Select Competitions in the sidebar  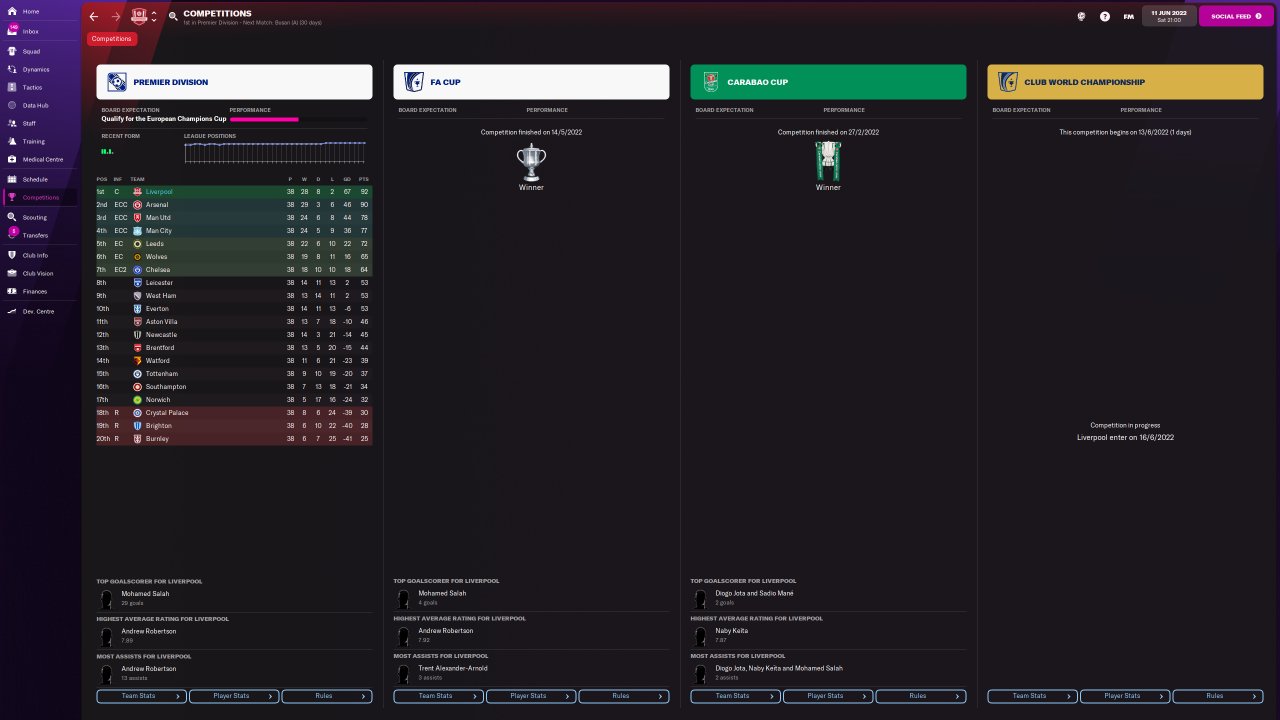pyautogui.click(x=38, y=197)
